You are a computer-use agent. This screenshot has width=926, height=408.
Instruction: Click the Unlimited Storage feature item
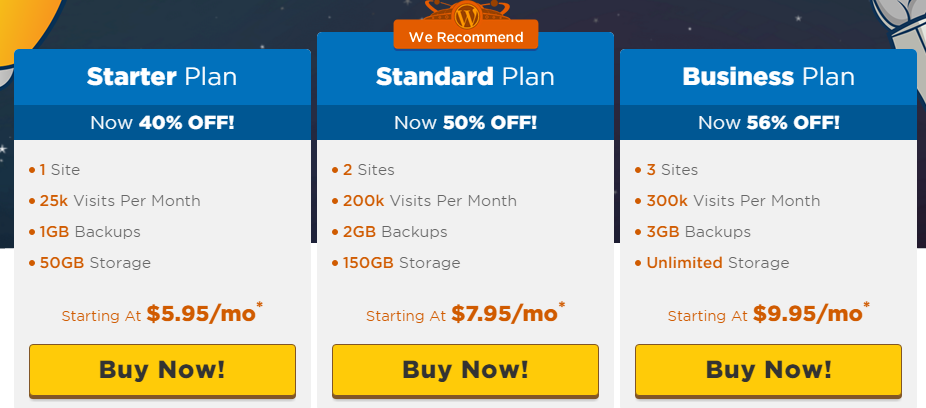712,263
